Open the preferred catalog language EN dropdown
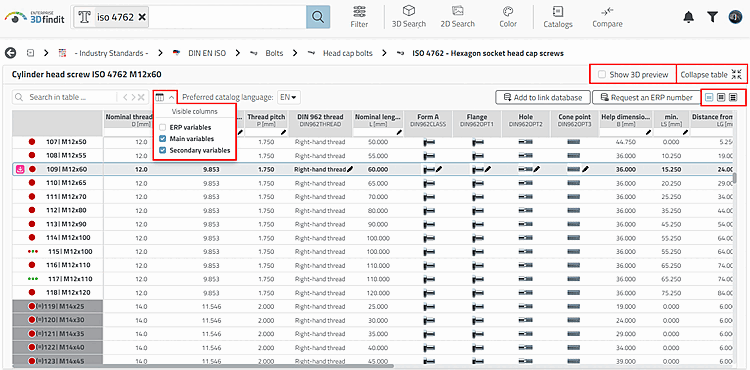Screen dimensions: 750x370 288,98
